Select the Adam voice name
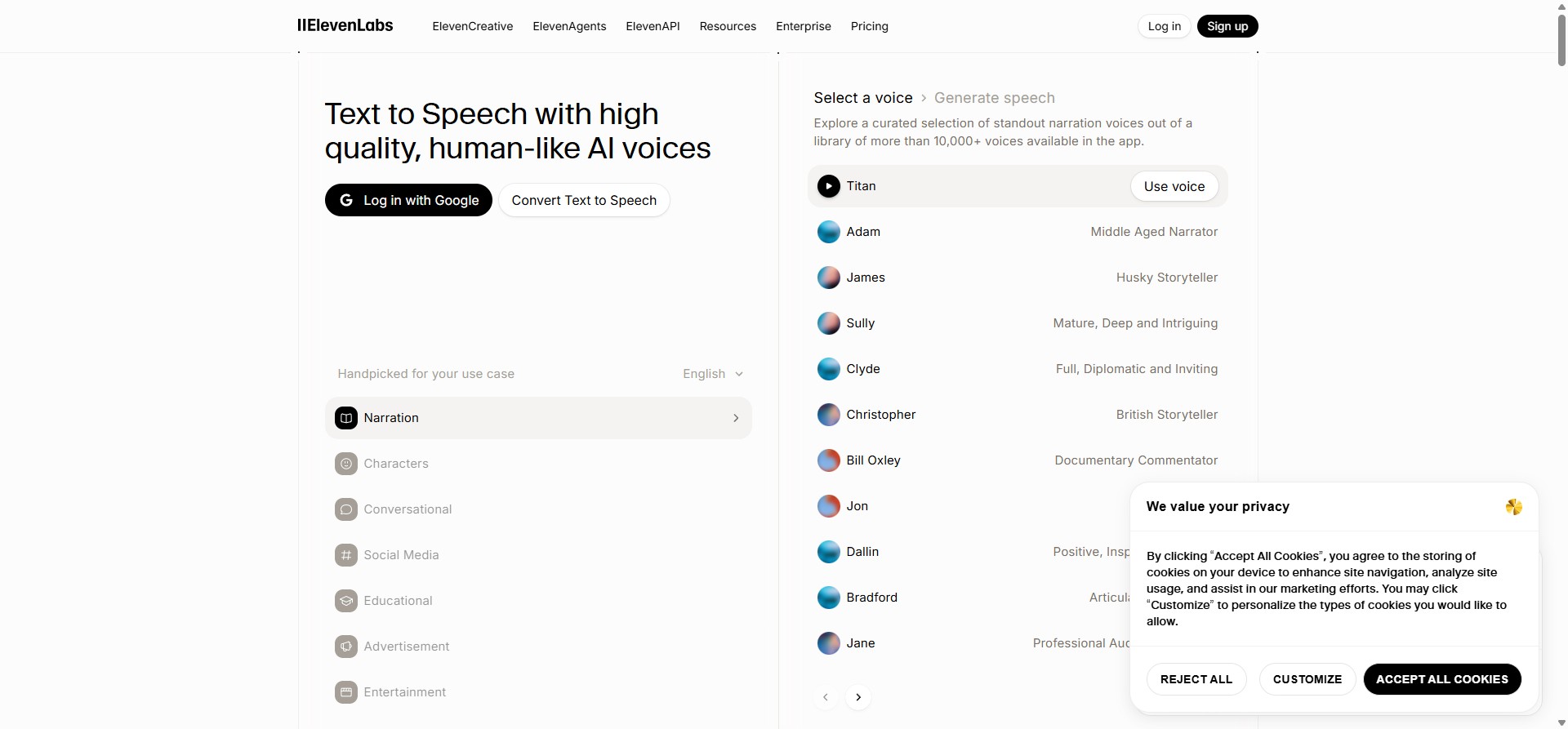The height and width of the screenshot is (729, 1568). (863, 232)
